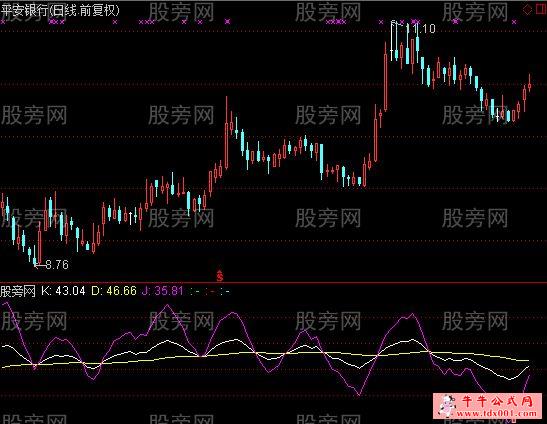Click the 11.10 high price label
547x424 pixels.
click(421, 29)
